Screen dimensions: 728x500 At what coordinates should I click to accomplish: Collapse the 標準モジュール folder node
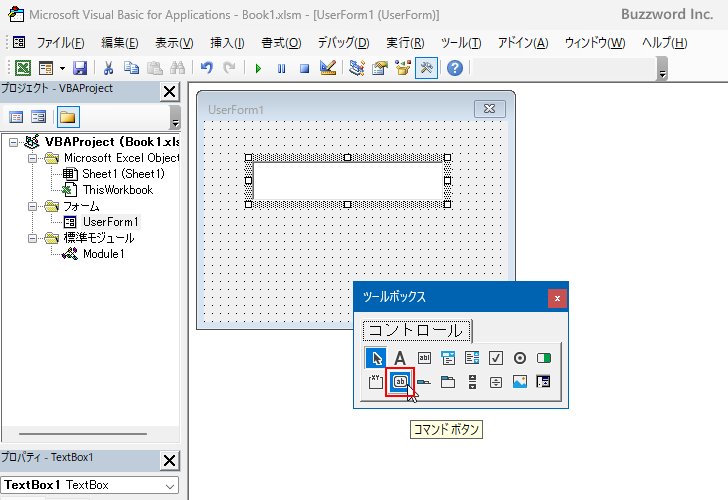point(34,238)
